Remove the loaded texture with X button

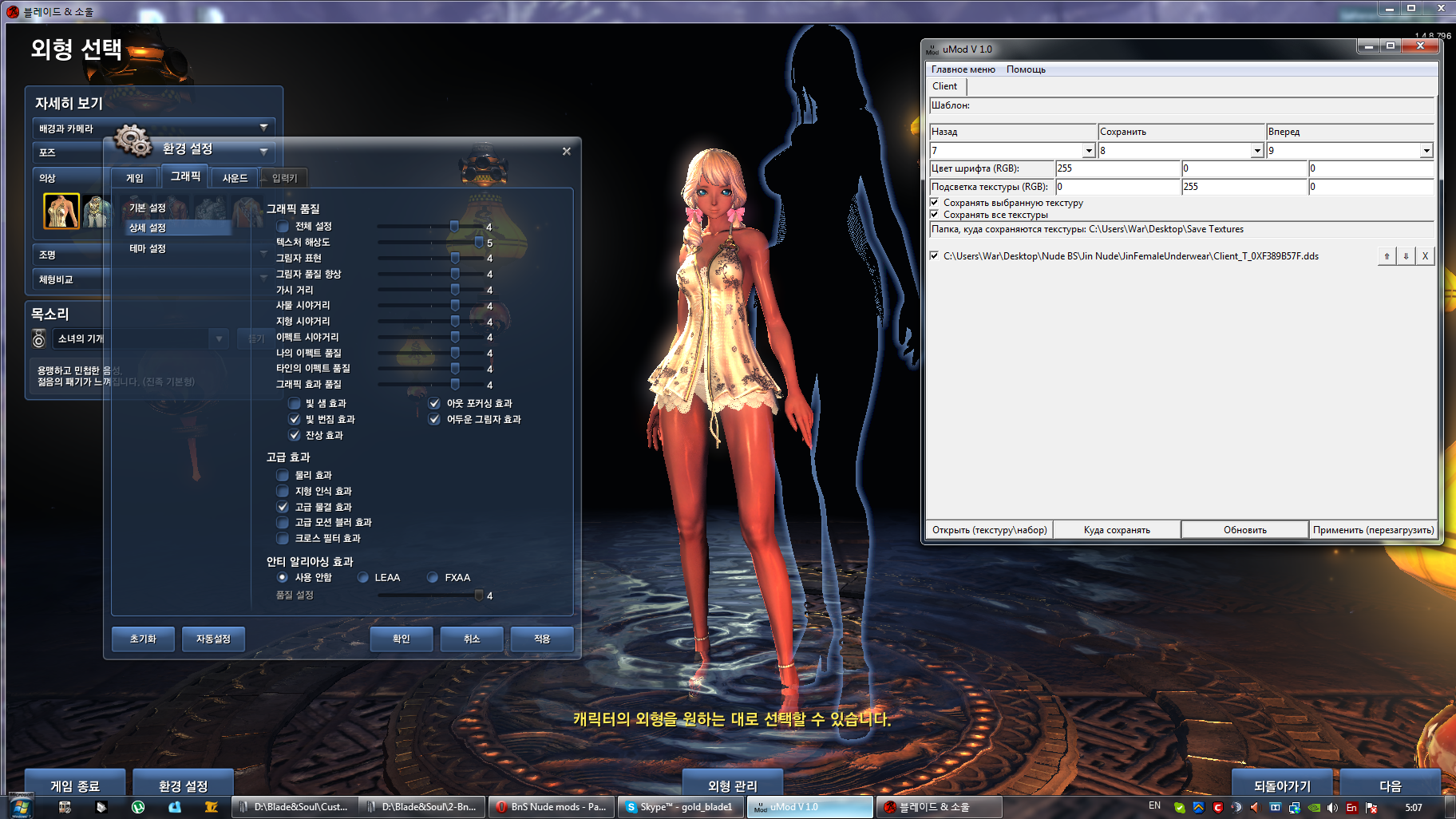coord(1425,256)
